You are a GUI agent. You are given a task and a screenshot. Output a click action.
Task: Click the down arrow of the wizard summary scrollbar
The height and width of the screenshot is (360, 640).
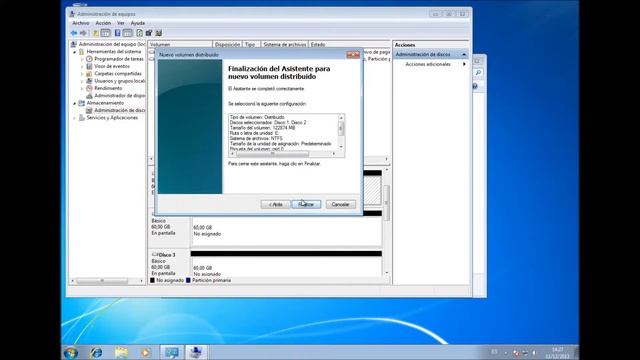[x=341, y=147]
